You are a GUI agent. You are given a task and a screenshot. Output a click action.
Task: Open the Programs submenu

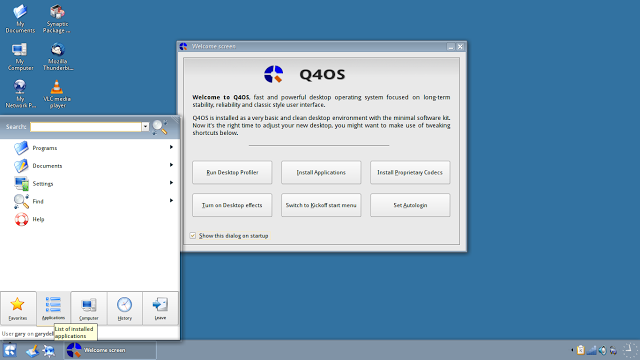(x=90, y=148)
